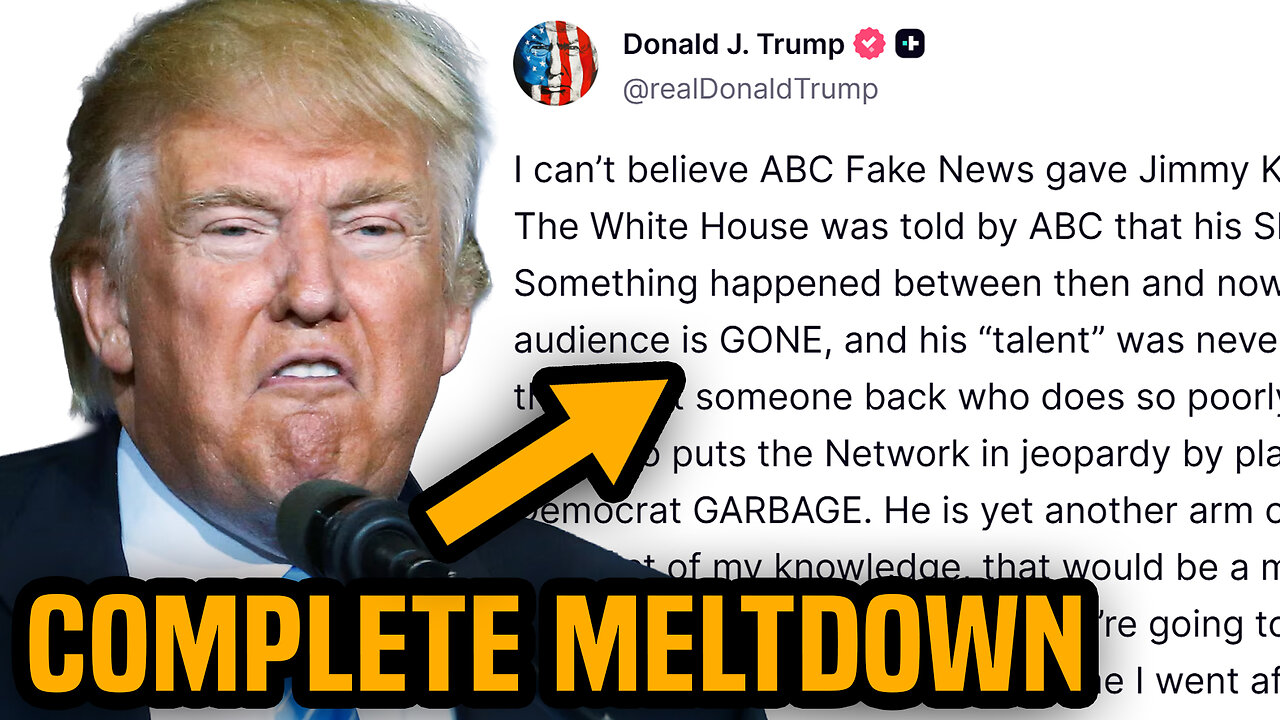Click the capitalized word GONE in the post
The width and height of the screenshot is (1280, 720).
(776, 341)
